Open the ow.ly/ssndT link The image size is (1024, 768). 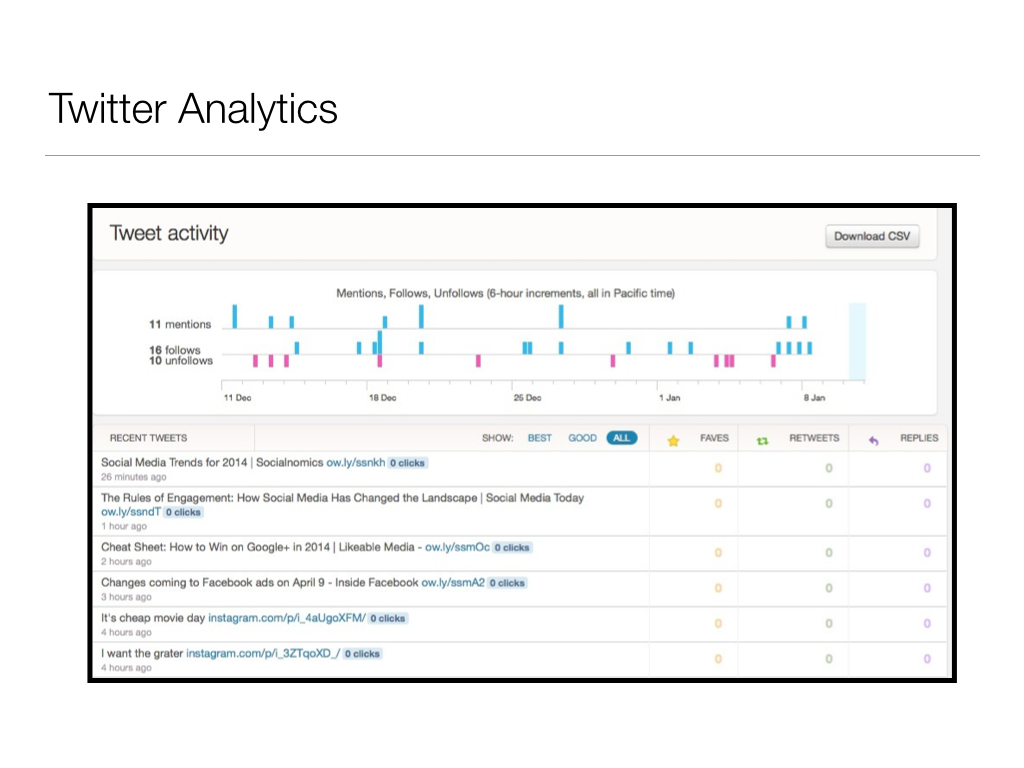coord(130,512)
